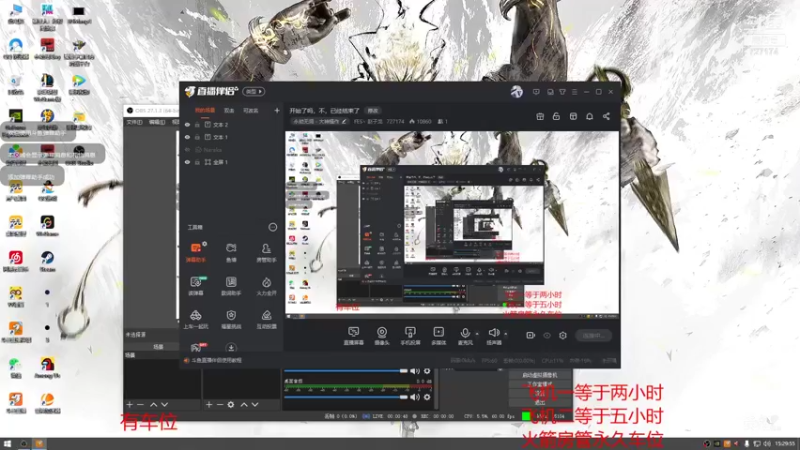Open the 斗鱼直播伴侣使用教程 tutorial link
Viewport: 800px width, 450px height.
(216, 360)
